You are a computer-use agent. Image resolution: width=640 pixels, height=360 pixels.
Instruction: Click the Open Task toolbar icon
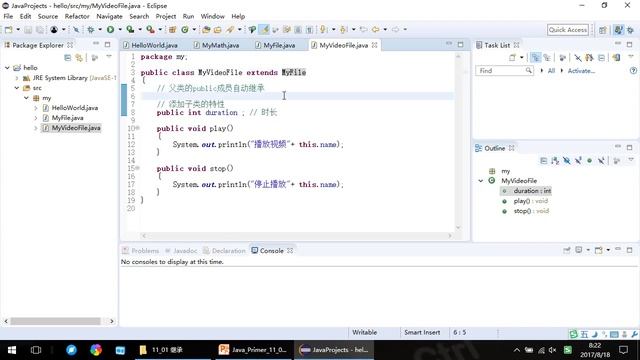pos(218,29)
